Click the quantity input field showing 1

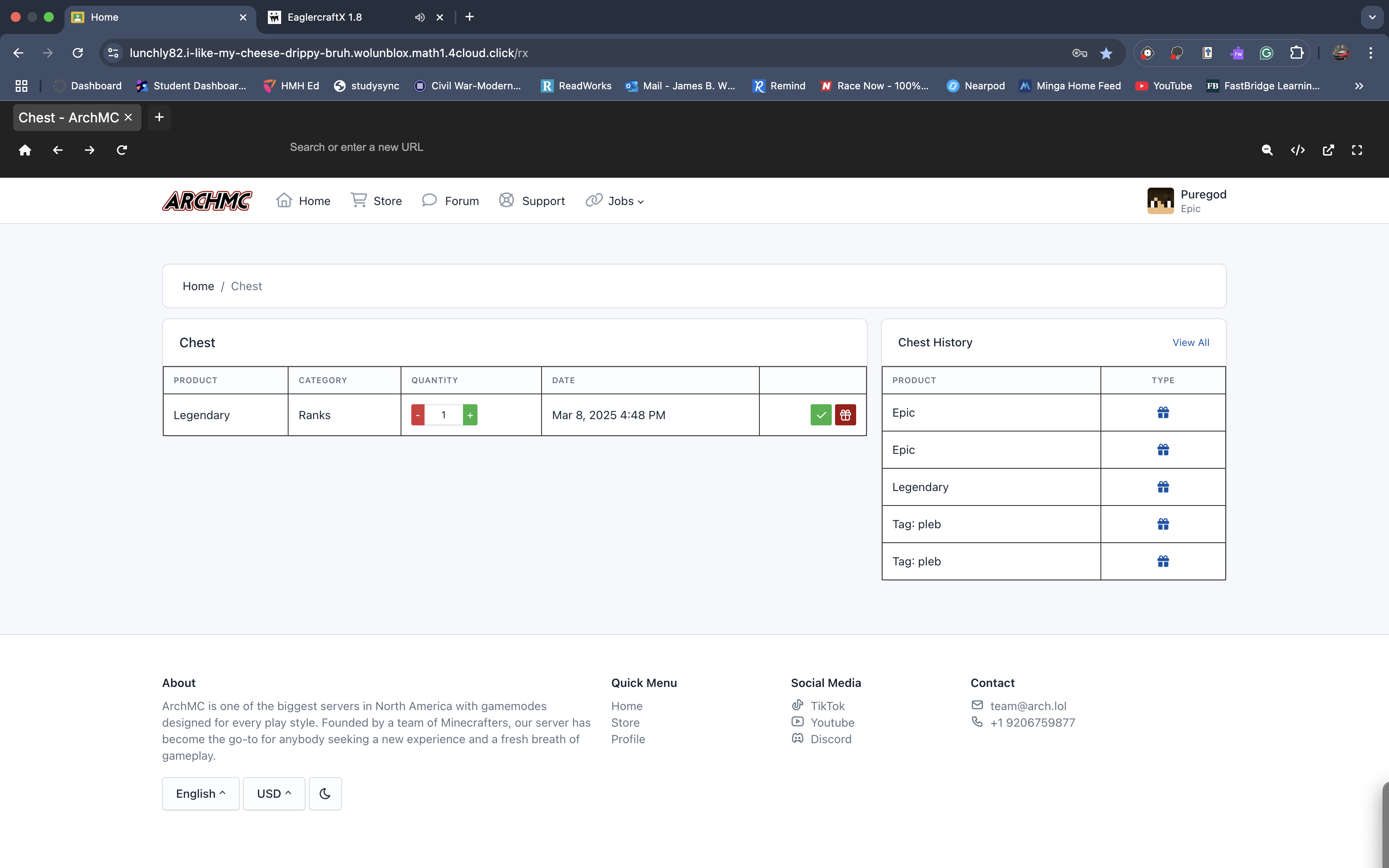pos(444,415)
